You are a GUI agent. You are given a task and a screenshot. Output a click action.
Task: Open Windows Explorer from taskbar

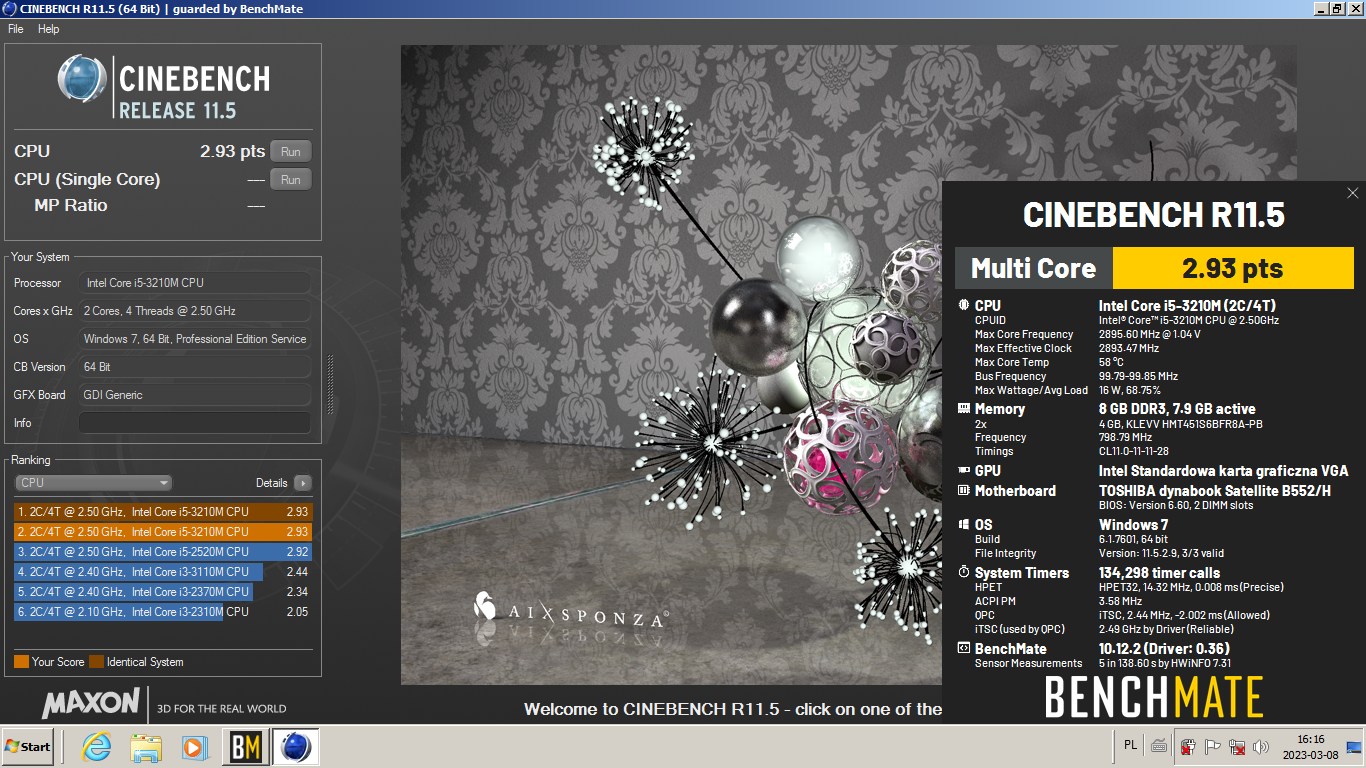point(146,746)
